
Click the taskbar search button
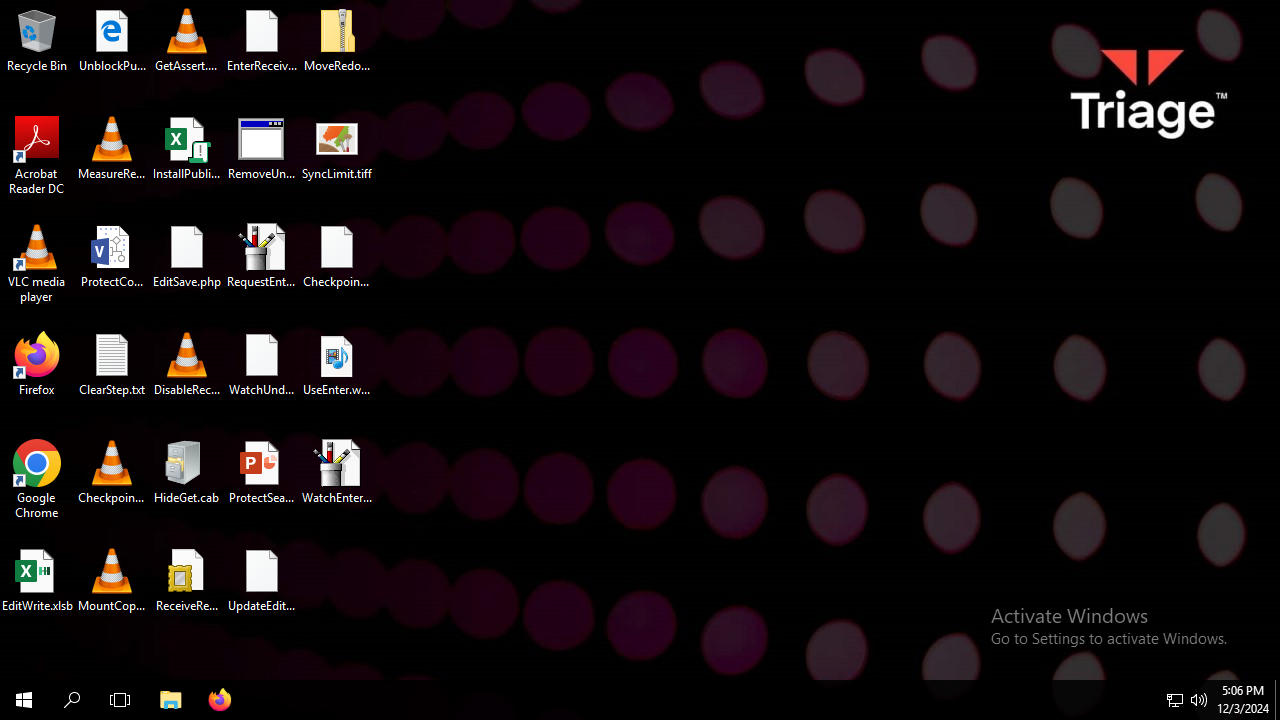point(72,700)
